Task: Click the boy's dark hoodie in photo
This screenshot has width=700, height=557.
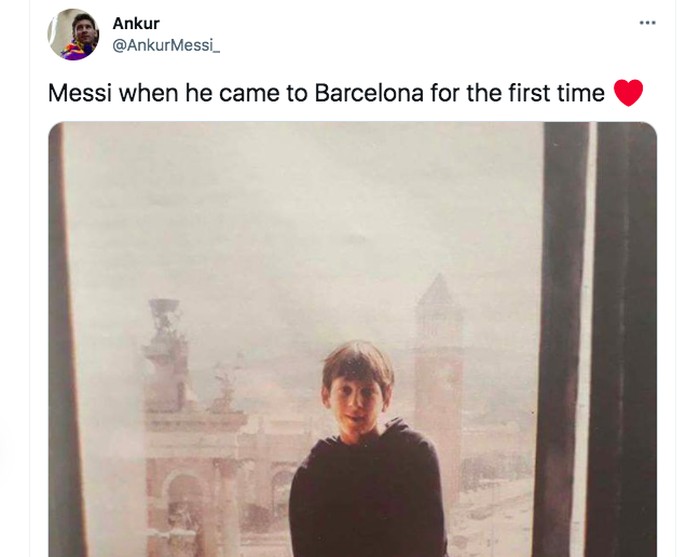Action: [x=365, y=500]
